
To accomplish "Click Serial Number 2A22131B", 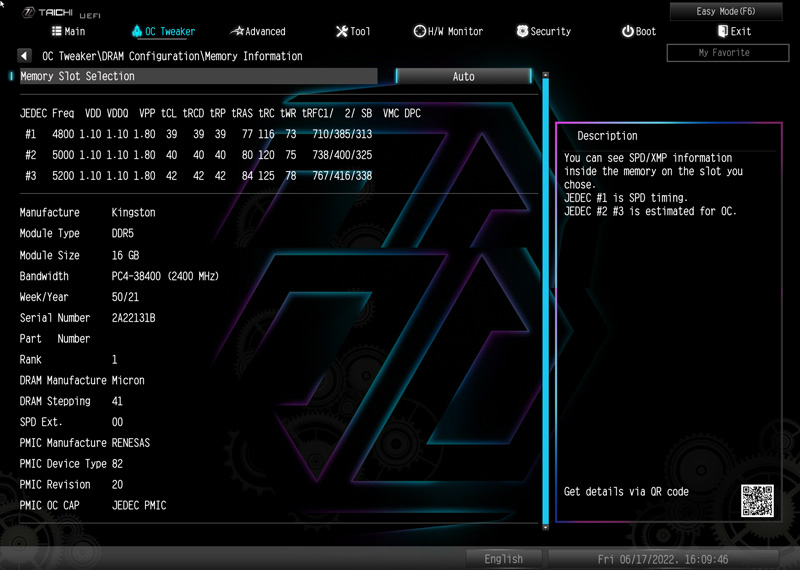I will click(133, 317).
